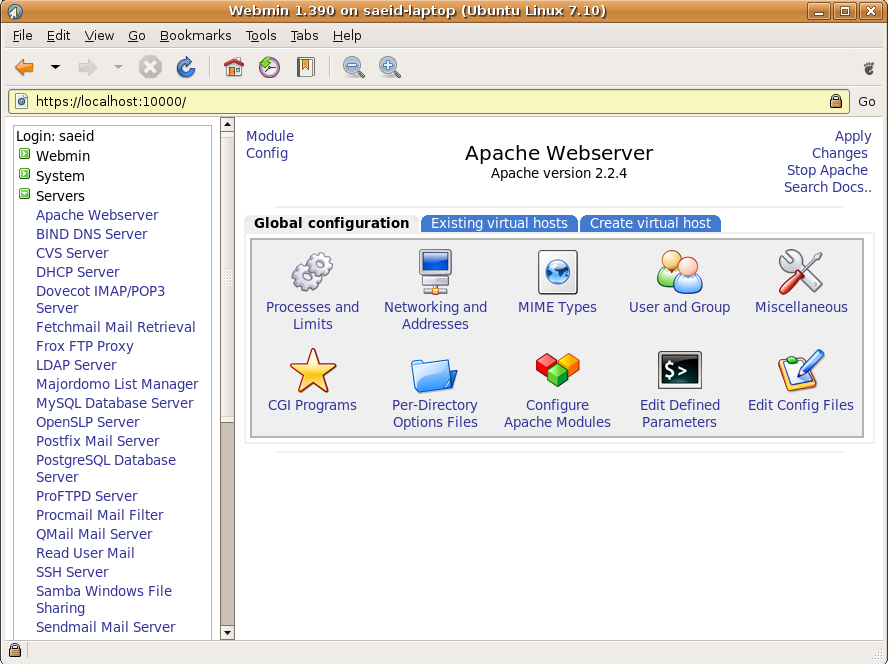
Task: Click the MIME Types icon
Action: [557, 272]
